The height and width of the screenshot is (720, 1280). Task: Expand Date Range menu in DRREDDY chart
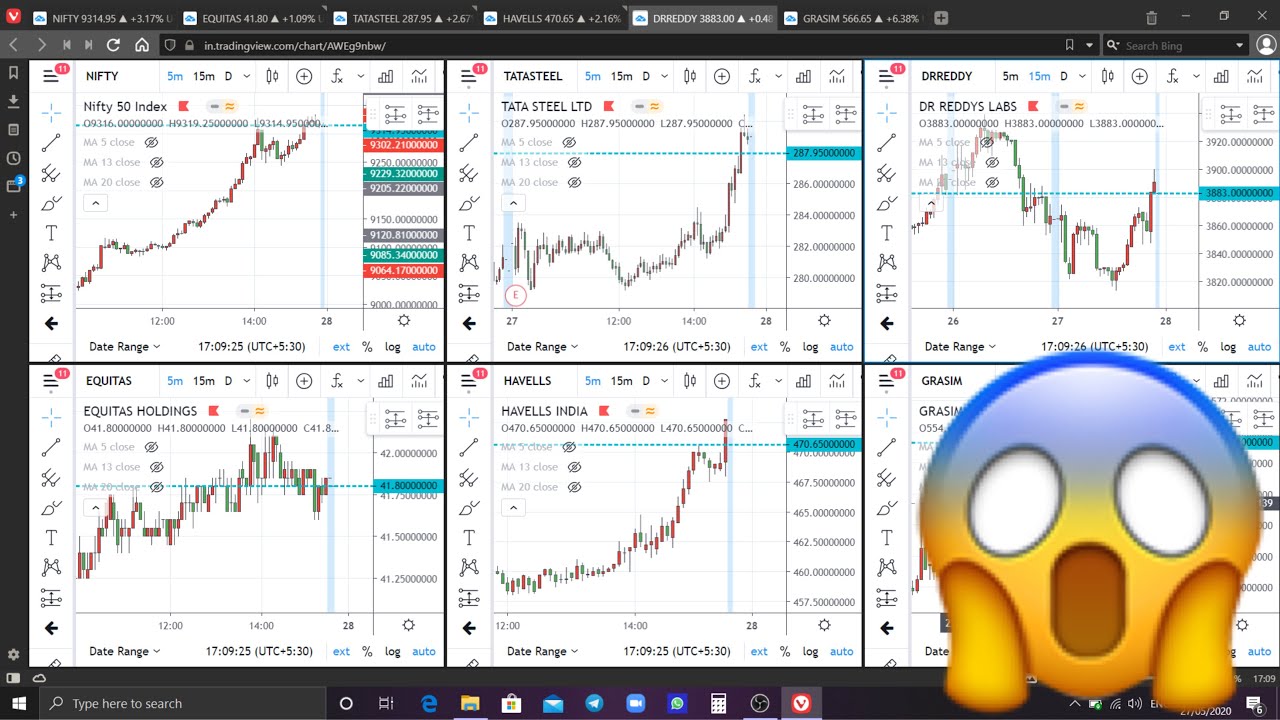[x=961, y=347]
